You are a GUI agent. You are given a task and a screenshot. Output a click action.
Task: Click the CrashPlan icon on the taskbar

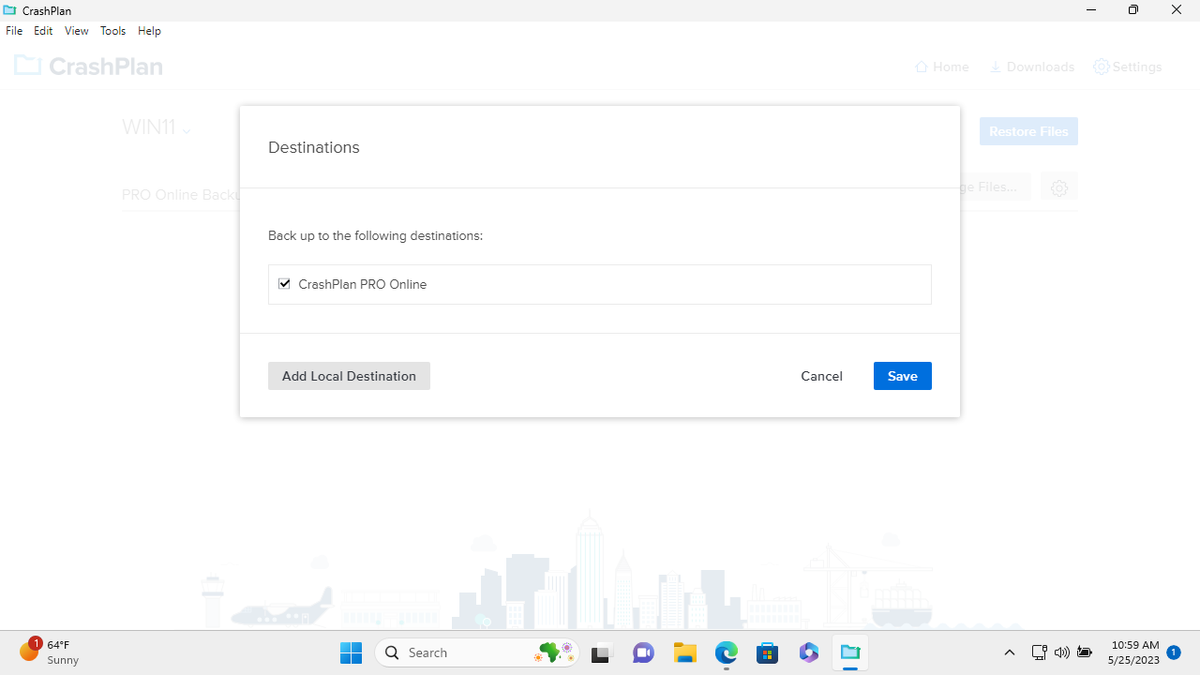click(x=849, y=652)
